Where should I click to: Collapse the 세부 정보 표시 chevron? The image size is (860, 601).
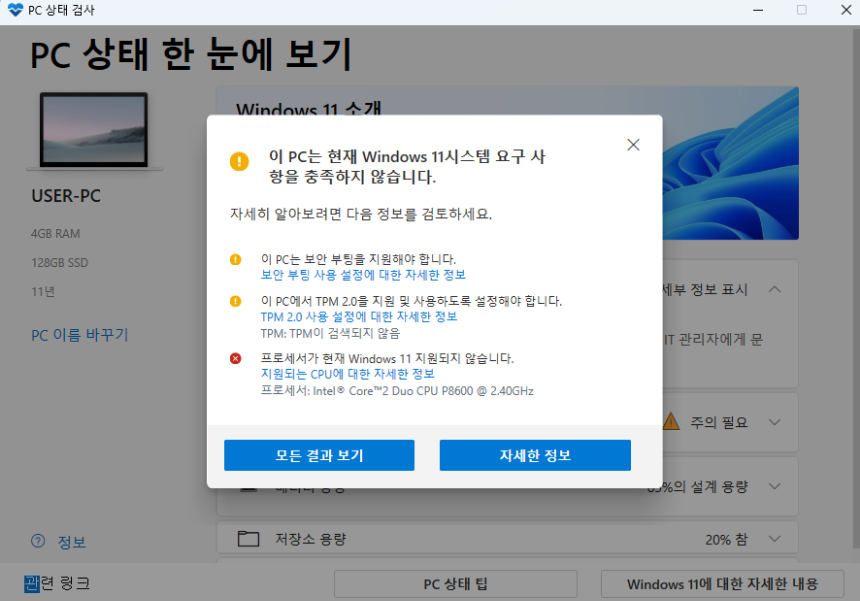(774, 289)
